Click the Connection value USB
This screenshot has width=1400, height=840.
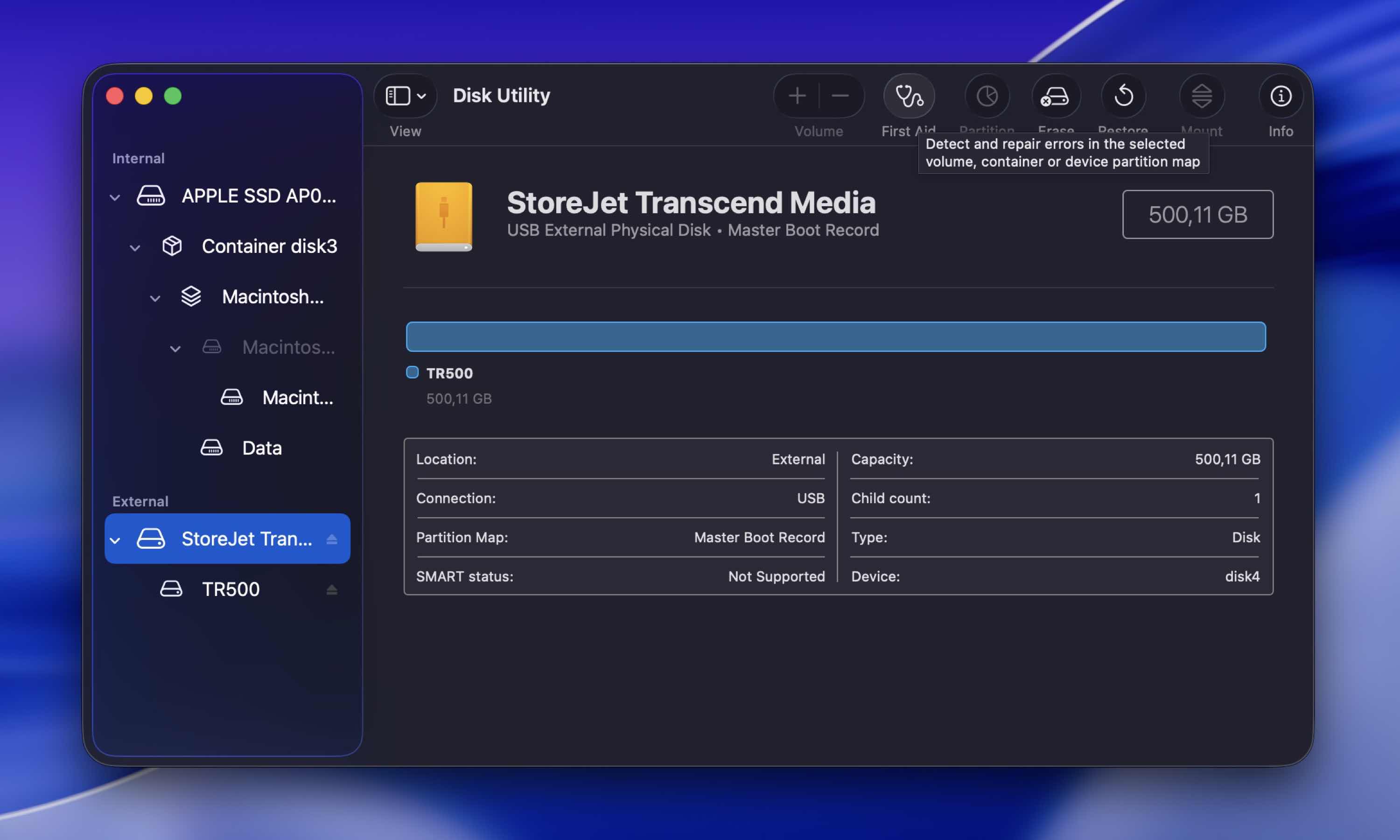click(x=811, y=498)
